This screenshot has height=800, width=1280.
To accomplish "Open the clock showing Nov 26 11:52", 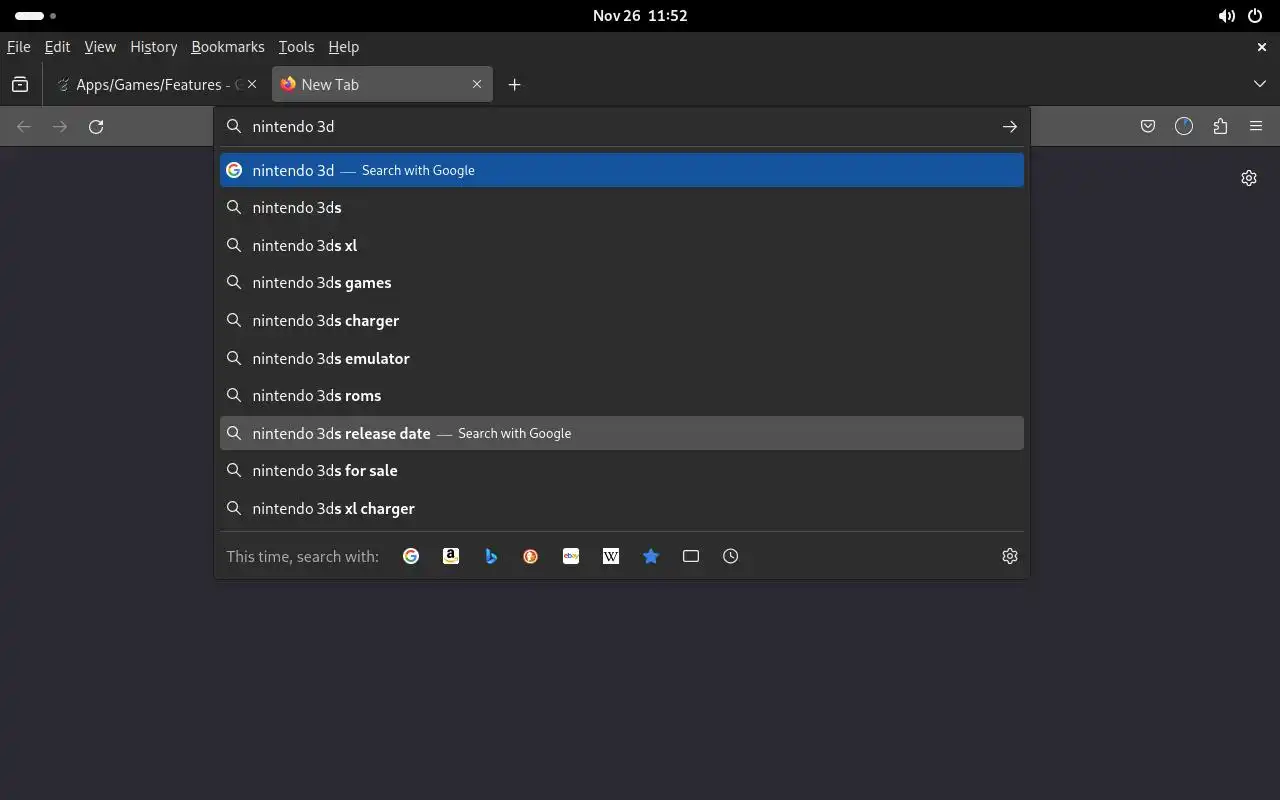I will coord(640,16).
